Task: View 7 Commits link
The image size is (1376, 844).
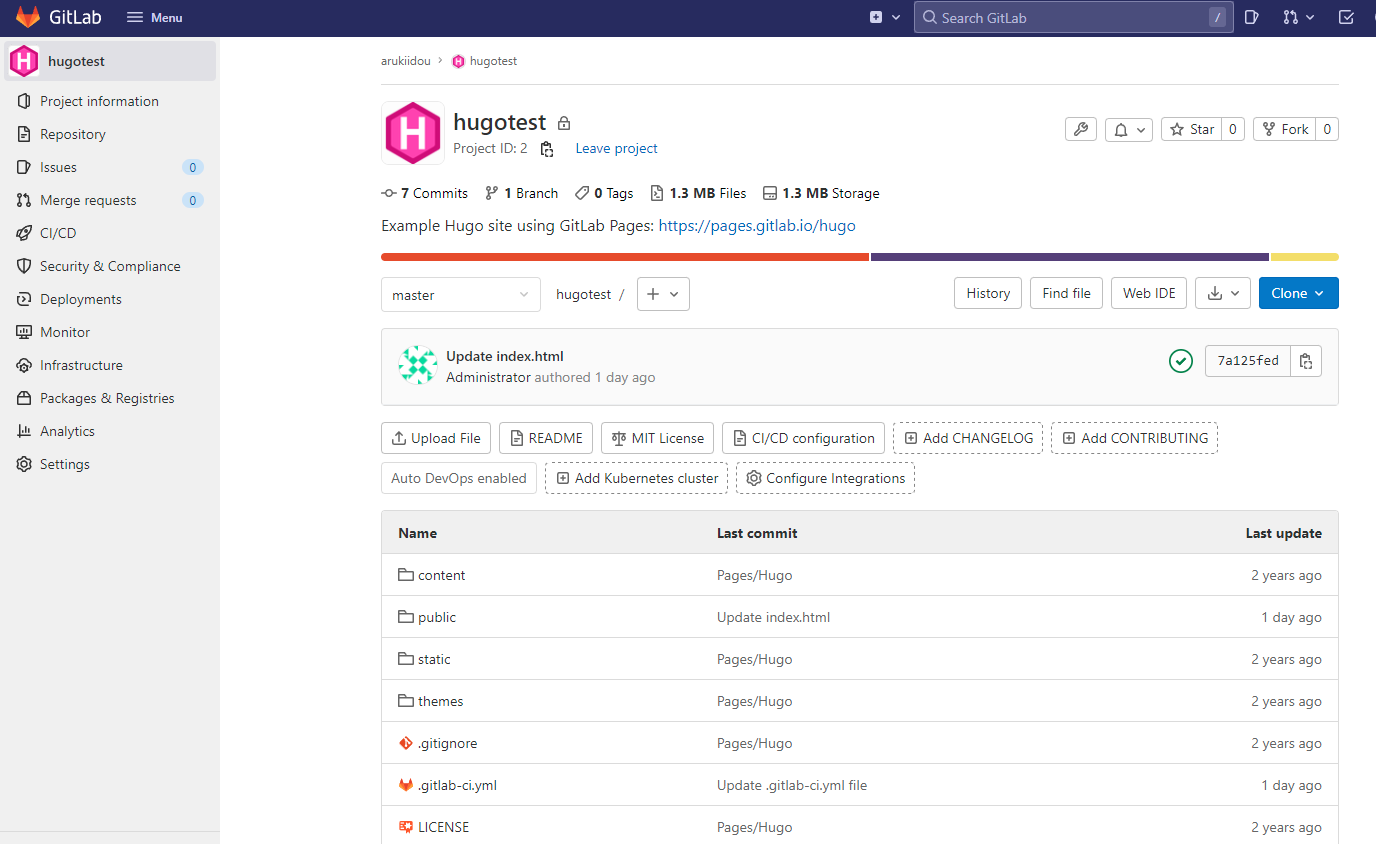Action: (x=425, y=193)
